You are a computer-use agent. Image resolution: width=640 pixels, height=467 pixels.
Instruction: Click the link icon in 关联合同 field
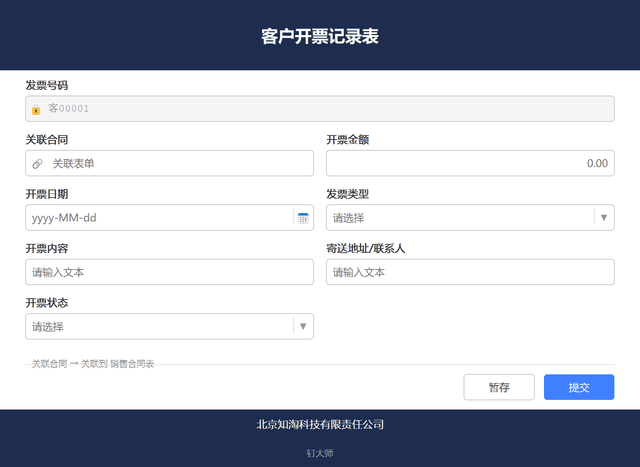(x=37, y=164)
